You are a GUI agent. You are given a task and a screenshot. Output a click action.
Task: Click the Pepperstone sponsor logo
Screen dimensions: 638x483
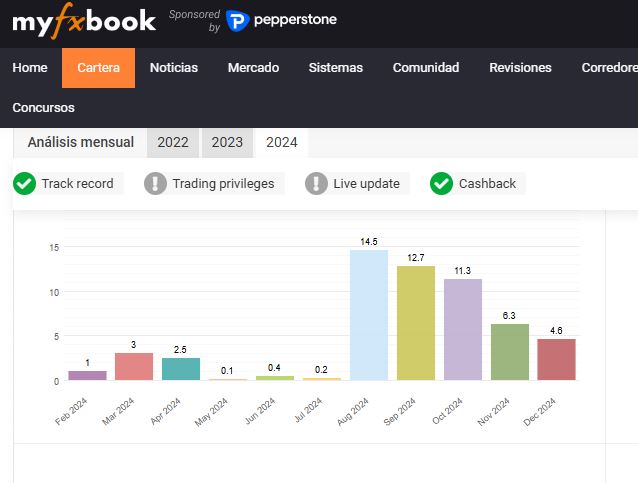pos(281,20)
